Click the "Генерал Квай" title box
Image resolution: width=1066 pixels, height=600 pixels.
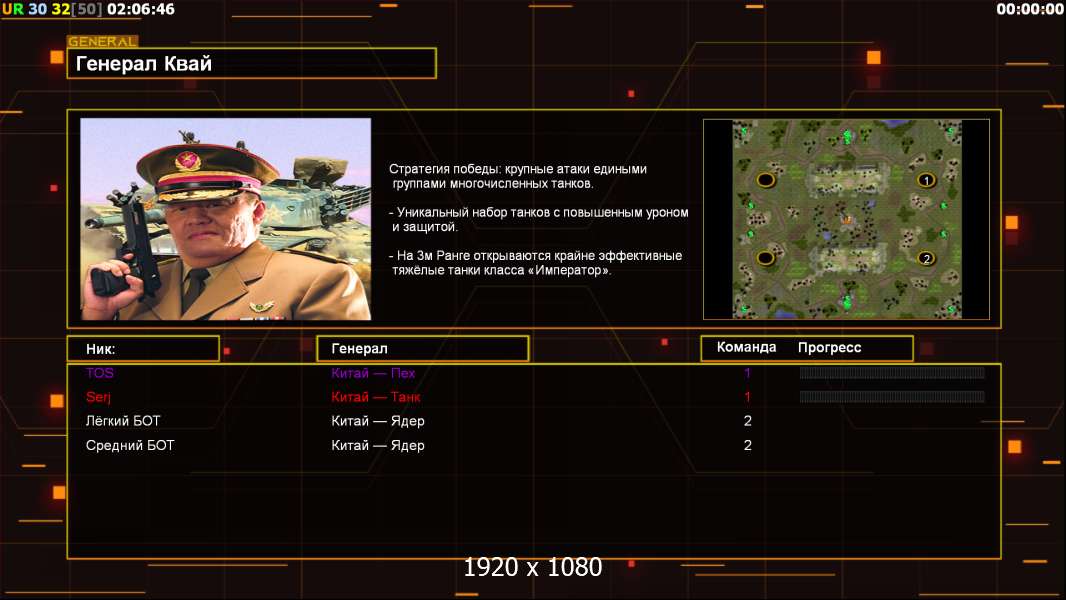click(251, 64)
